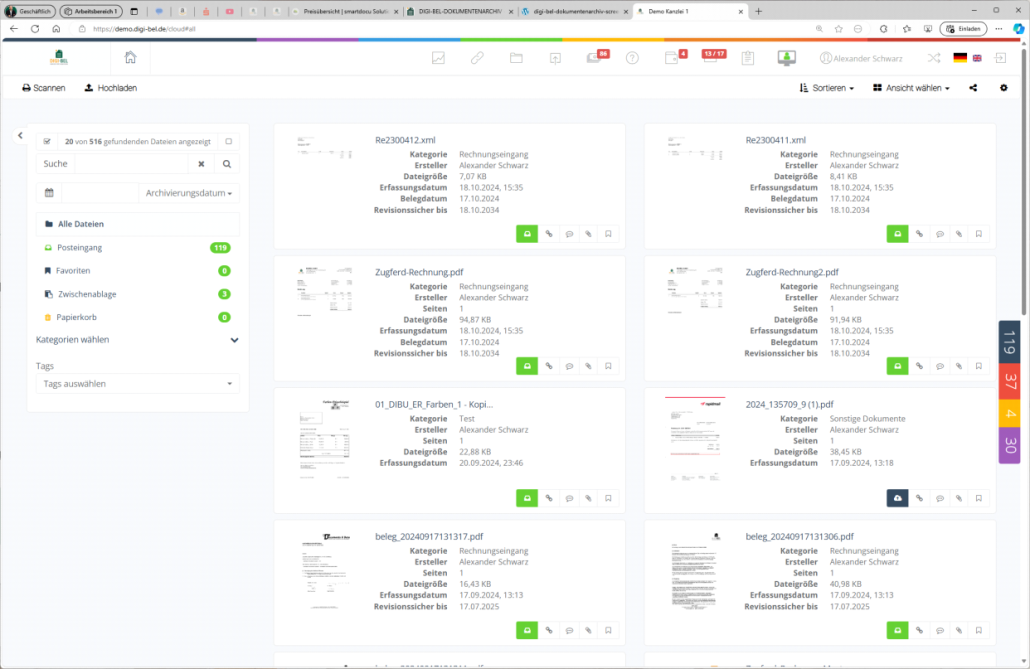Click the purple 30 side counter
The width and height of the screenshot is (1030, 669).
coord(1010,446)
